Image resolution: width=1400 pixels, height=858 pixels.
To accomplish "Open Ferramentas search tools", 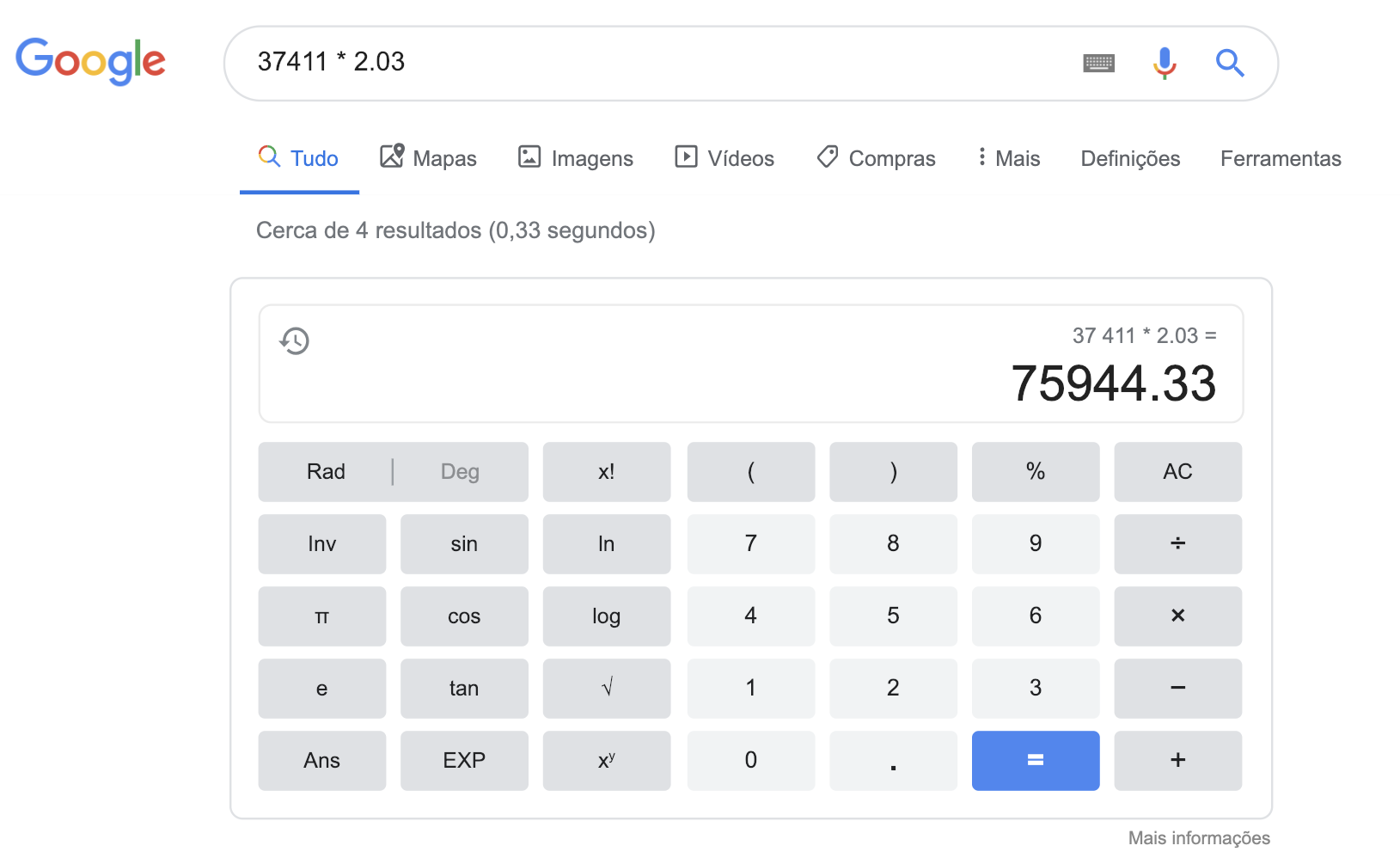I will coord(1281,158).
